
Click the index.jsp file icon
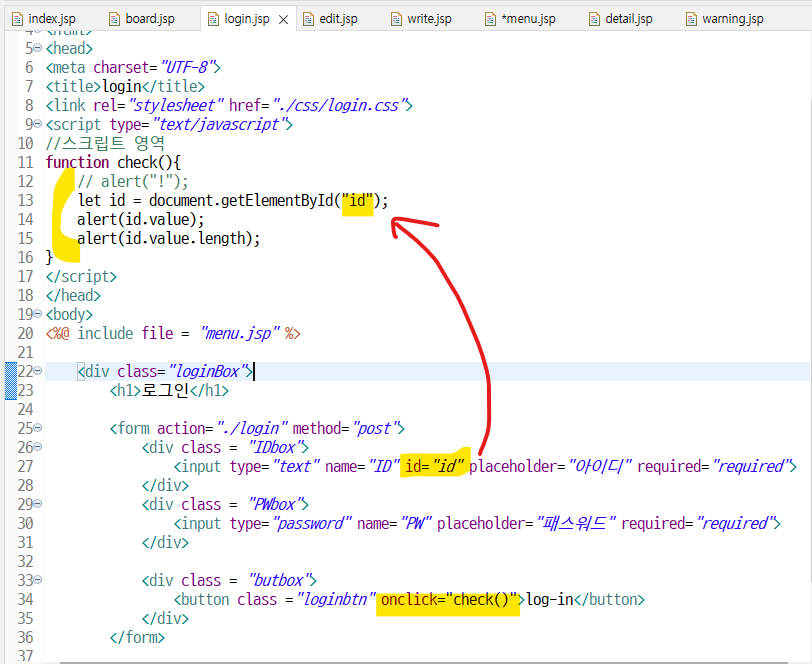tap(18, 20)
